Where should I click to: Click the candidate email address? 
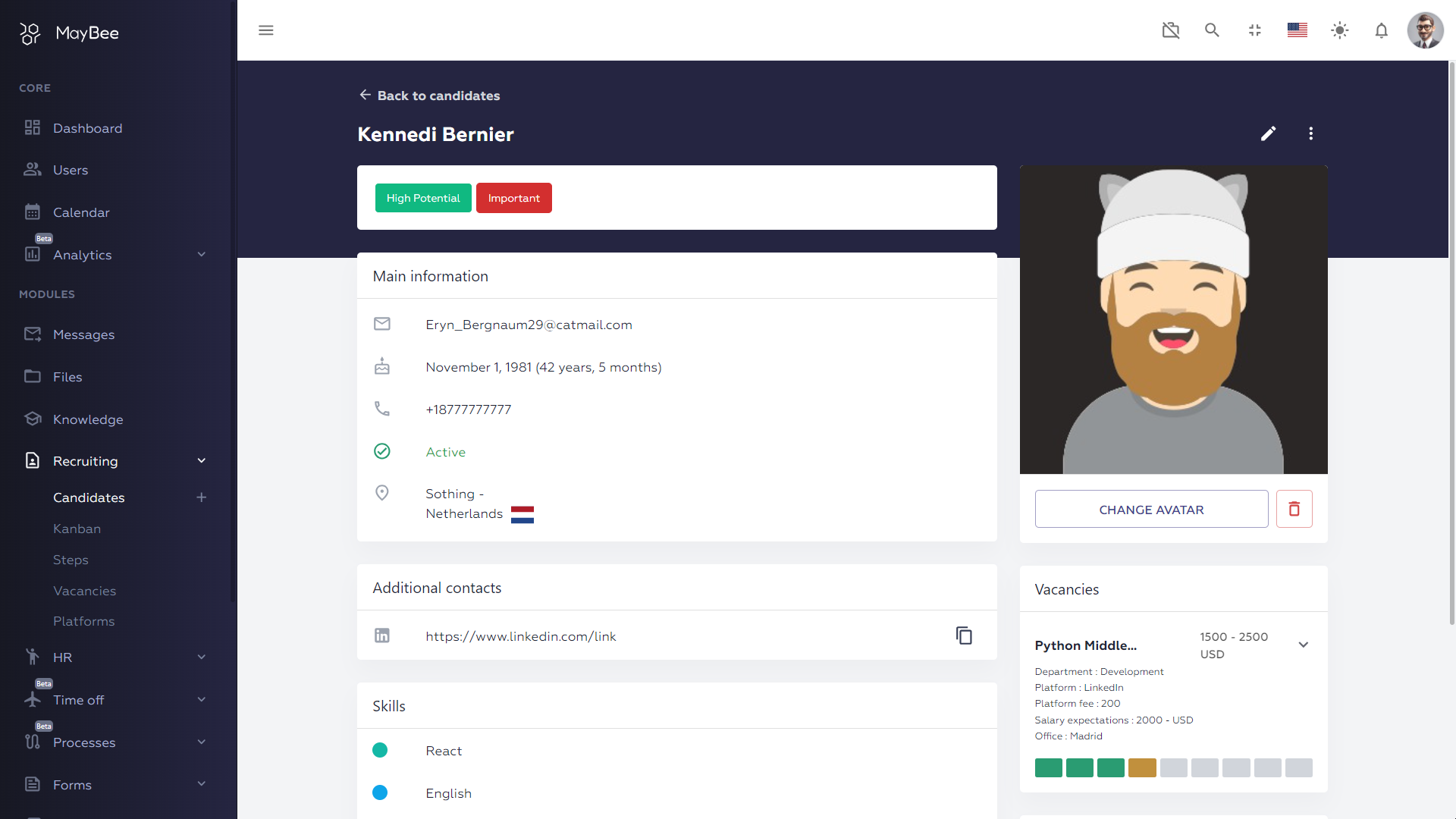529,325
